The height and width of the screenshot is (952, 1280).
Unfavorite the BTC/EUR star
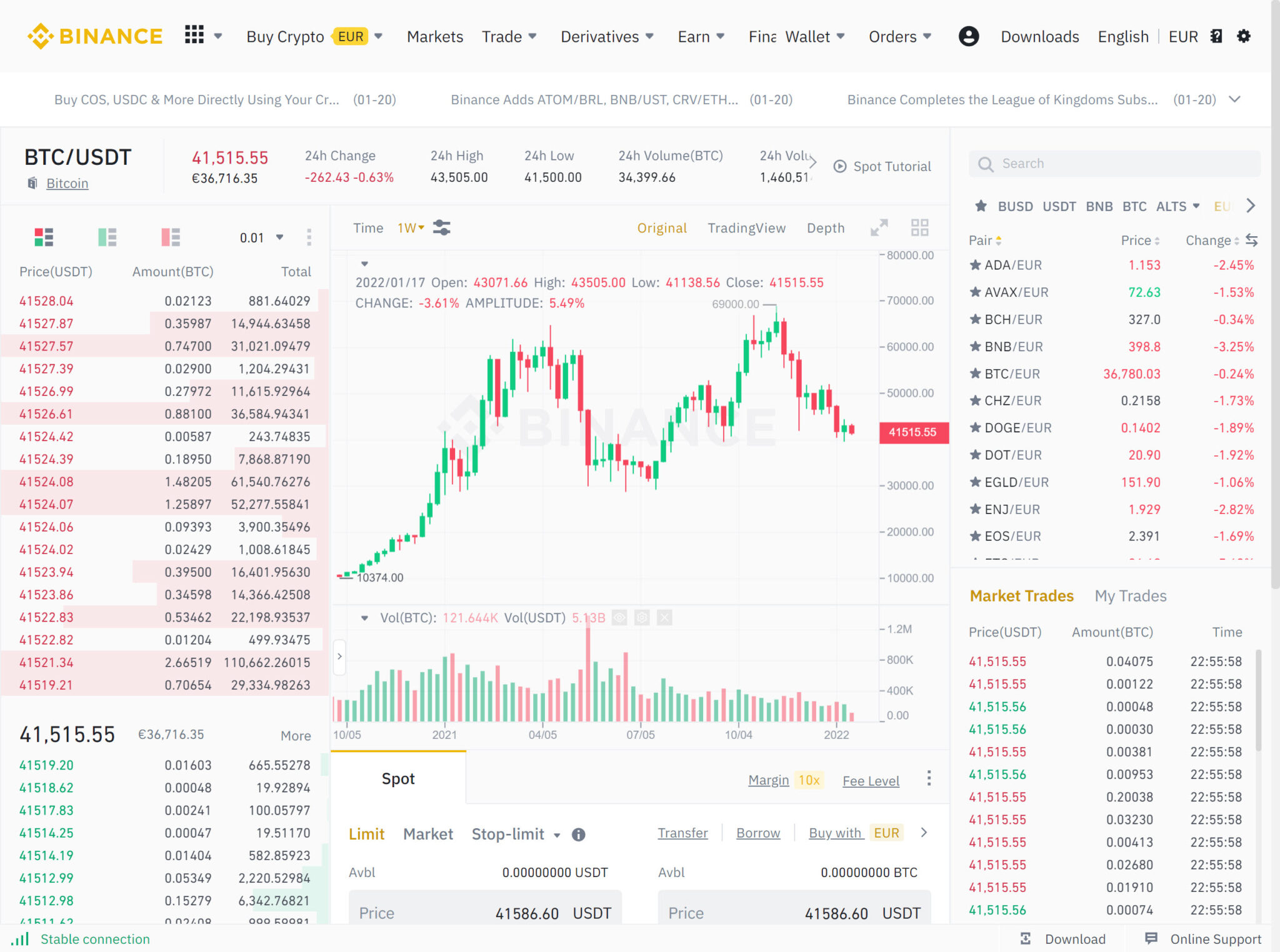(975, 374)
